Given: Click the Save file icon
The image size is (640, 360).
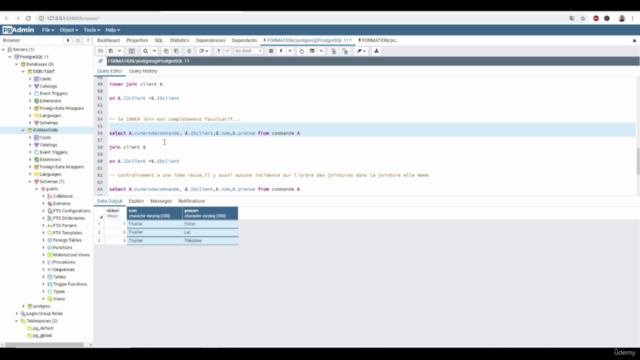Looking at the screenshot, I should (111, 51).
